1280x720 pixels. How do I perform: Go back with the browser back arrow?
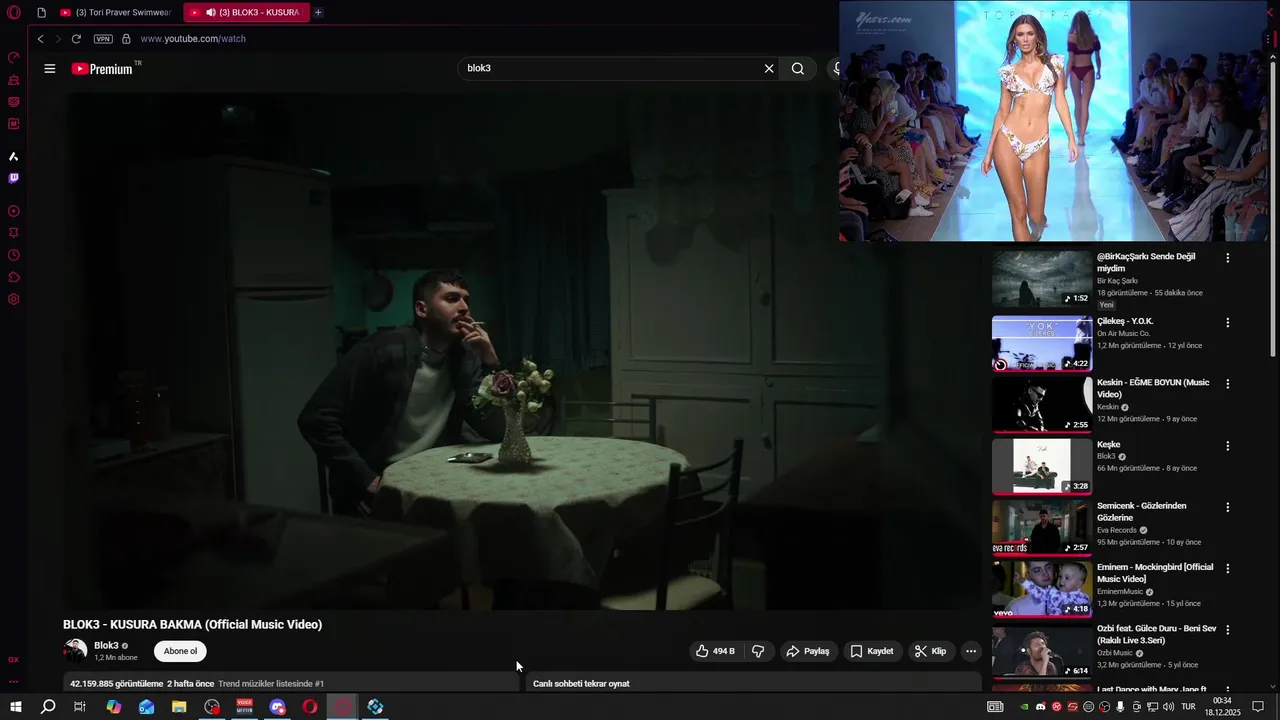pos(40,39)
